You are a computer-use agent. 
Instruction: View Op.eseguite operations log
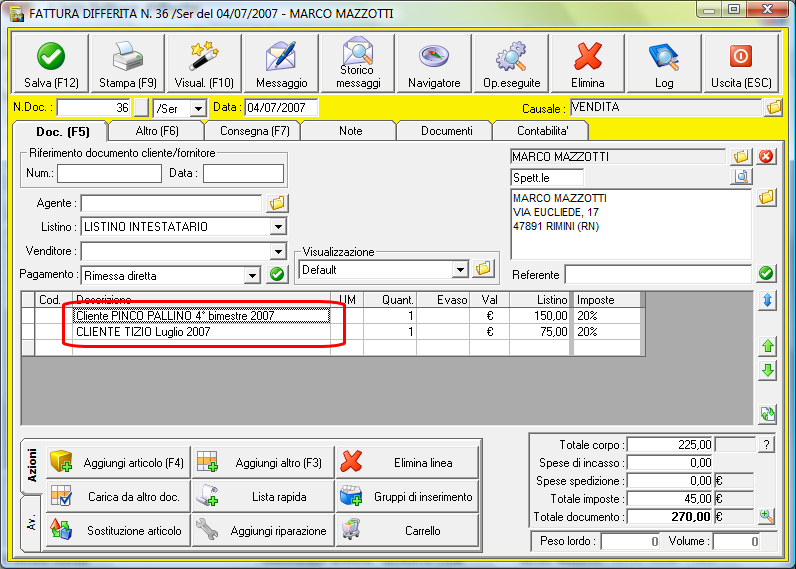511,63
